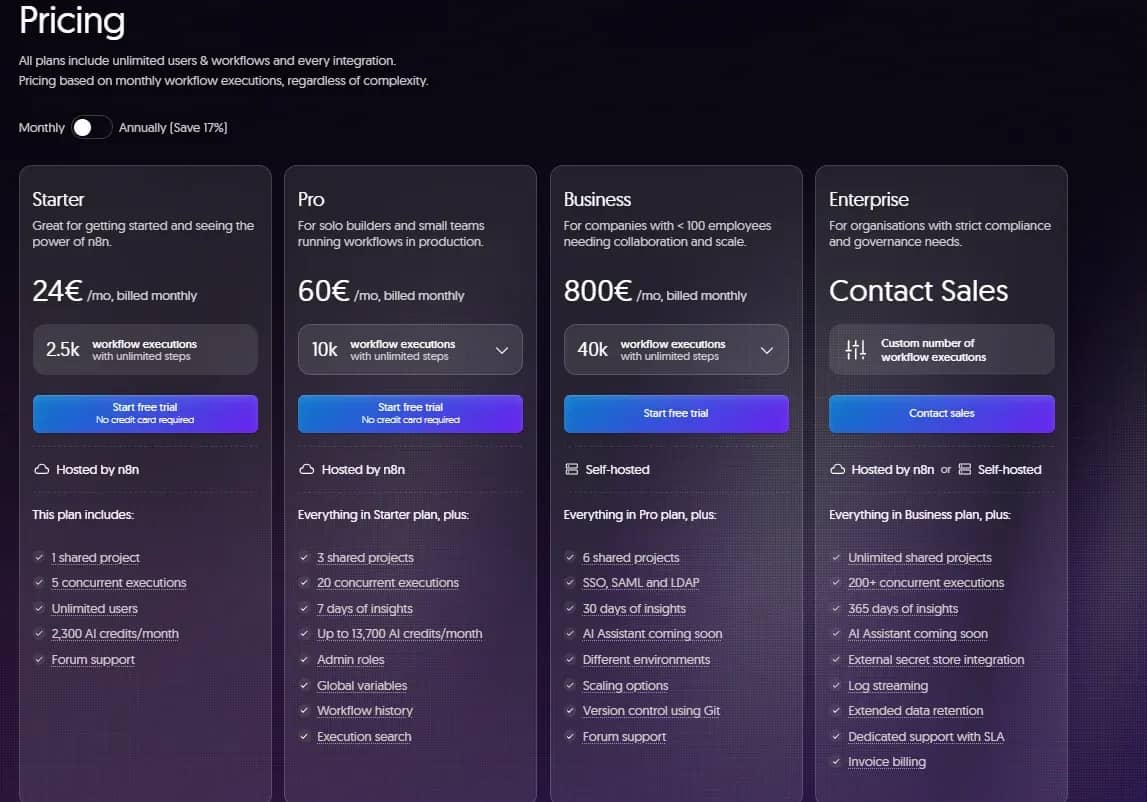Select the Monthly billing label

point(42,127)
